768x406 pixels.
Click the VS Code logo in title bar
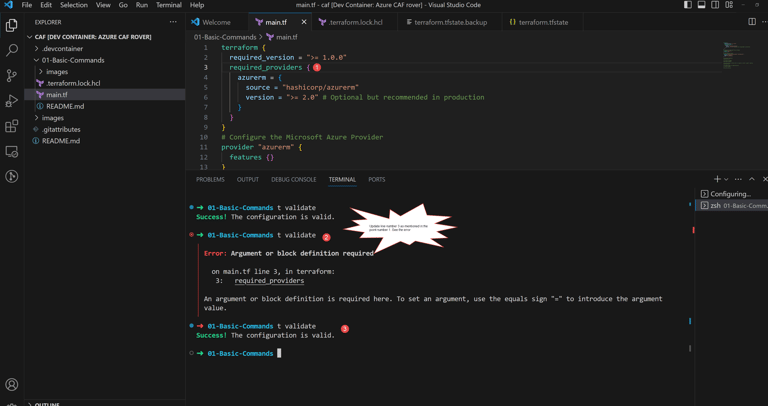click(8, 5)
